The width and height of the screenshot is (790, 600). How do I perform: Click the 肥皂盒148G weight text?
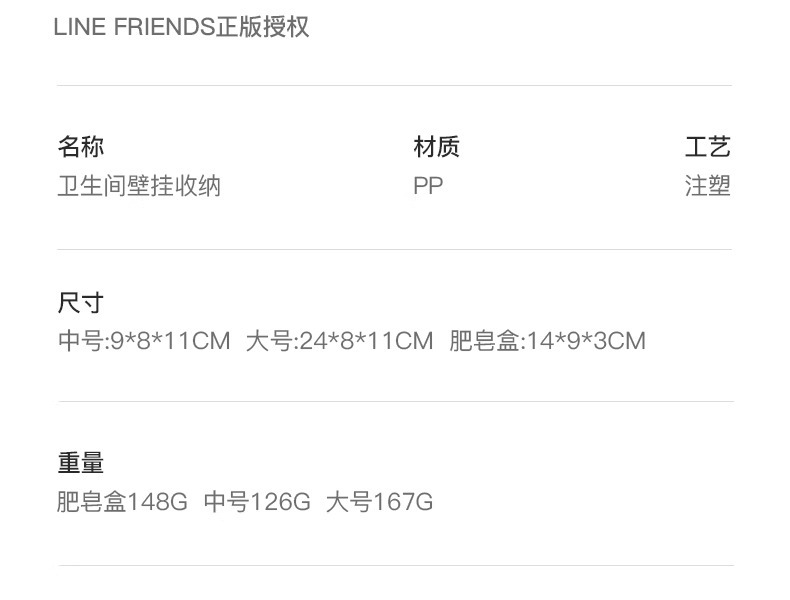point(122,501)
